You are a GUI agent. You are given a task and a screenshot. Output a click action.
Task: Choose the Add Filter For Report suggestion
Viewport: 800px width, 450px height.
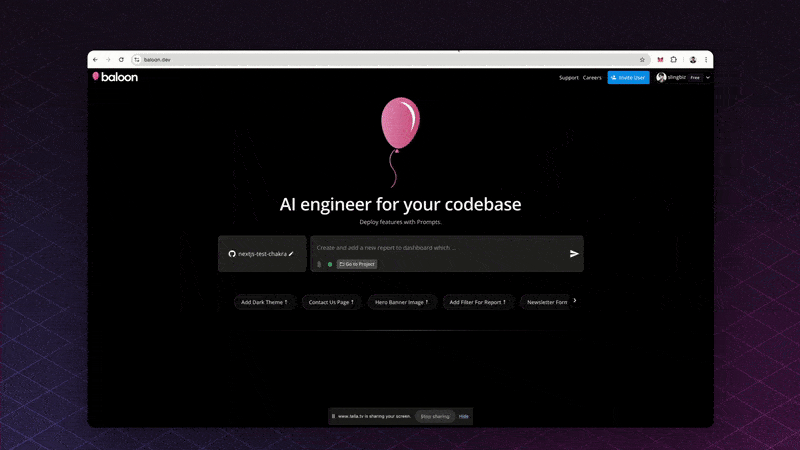pos(478,302)
